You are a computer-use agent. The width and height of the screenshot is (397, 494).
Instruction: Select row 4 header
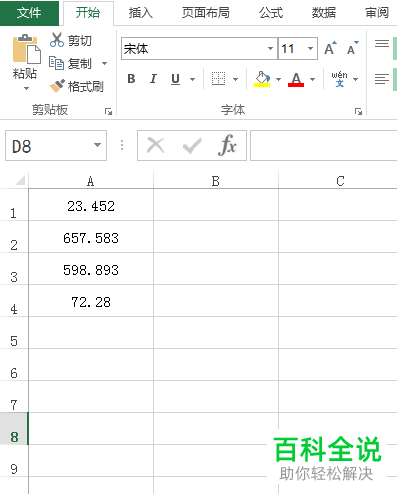[x=14, y=301]
